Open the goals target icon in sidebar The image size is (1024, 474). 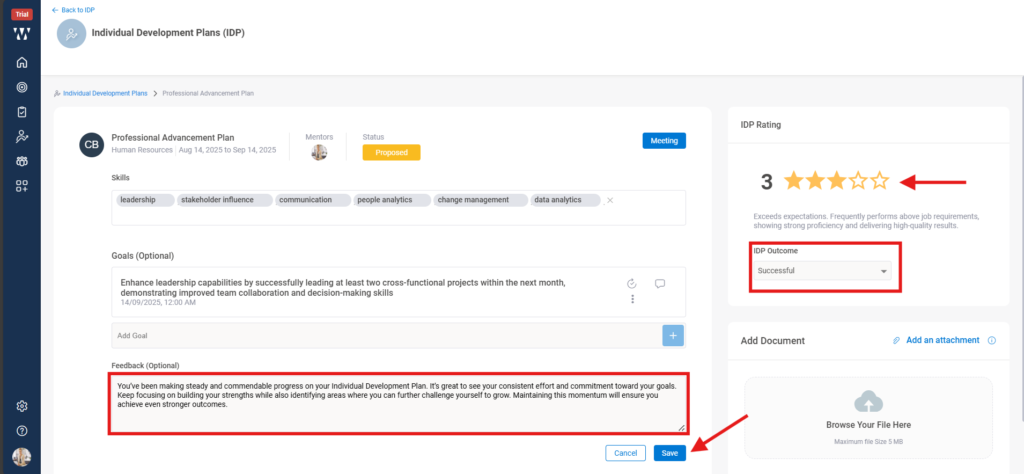click(x=22, y=87)
